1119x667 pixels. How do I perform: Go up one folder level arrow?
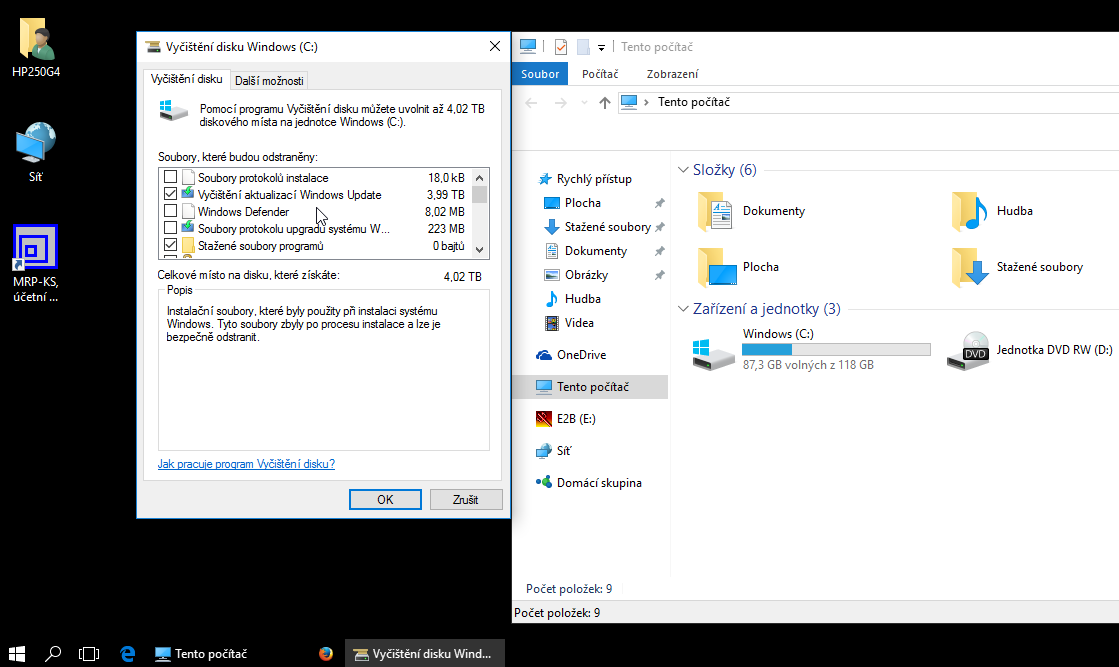(604, 103)
